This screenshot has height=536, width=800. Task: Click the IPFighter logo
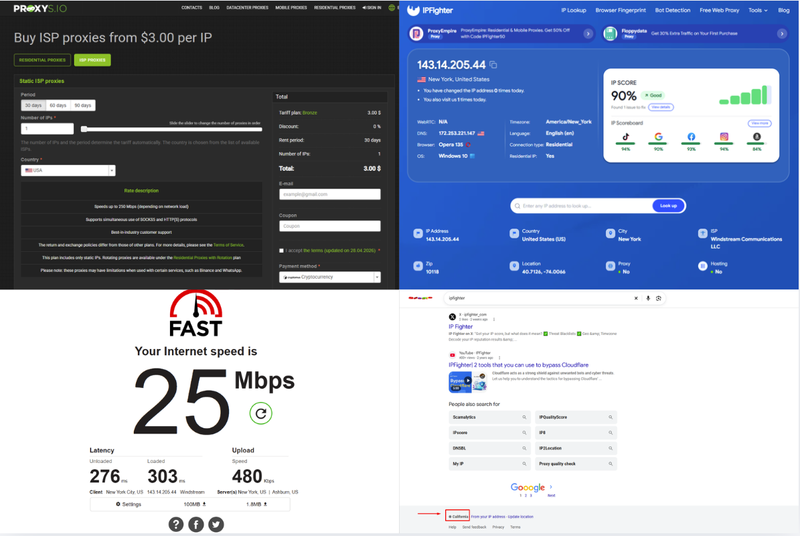pyautogui.click(x=430, y=10)
